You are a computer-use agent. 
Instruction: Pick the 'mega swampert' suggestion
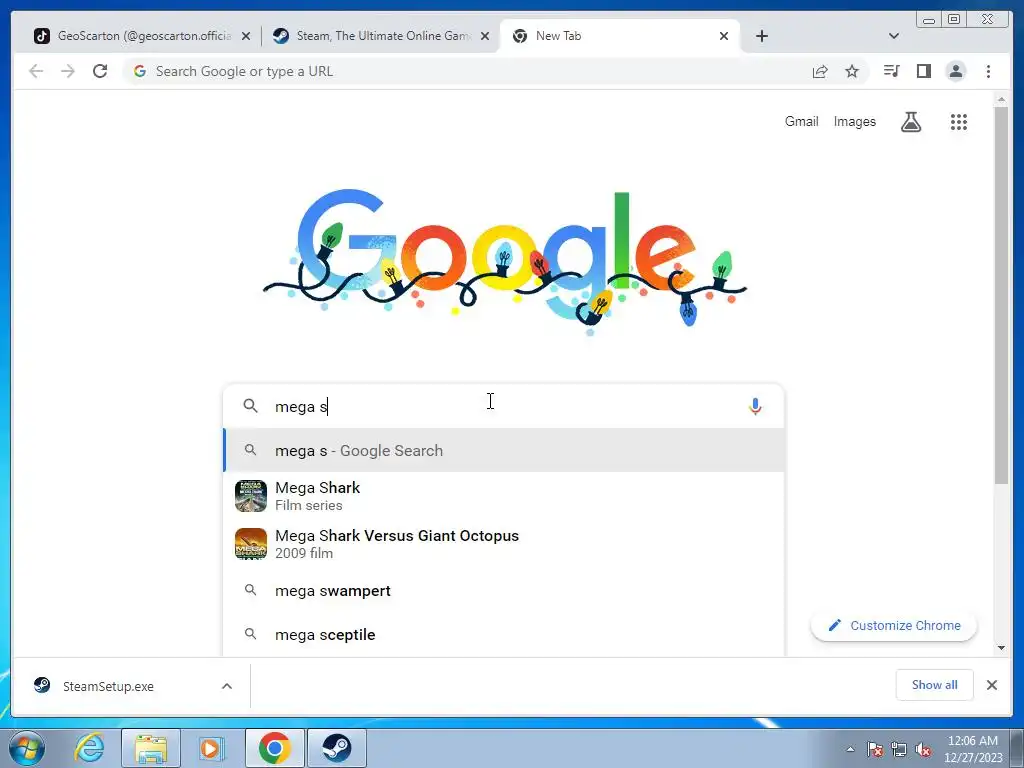tap(504, 590)
